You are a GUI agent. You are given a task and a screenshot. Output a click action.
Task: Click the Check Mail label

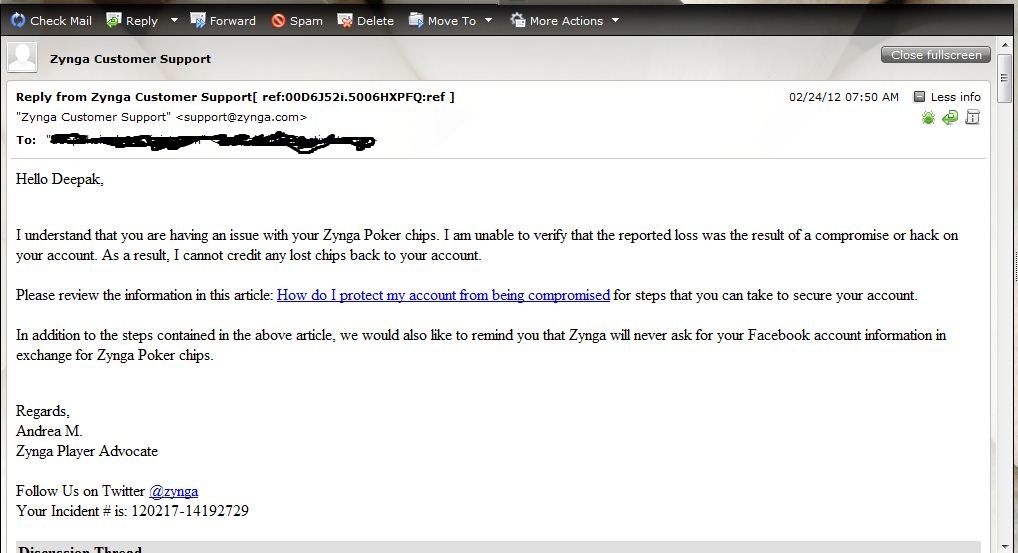click(61, 21)
